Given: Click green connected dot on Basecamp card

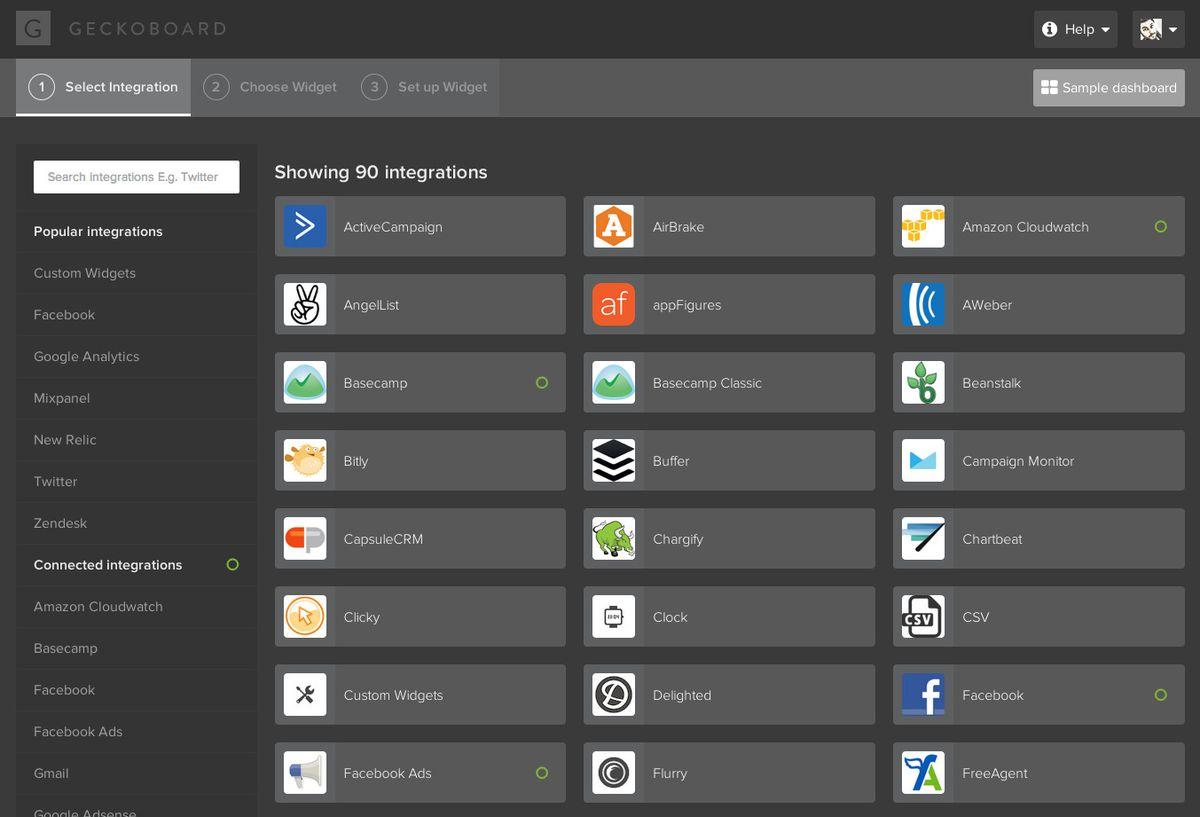Looking at the screenshot, I should (542, 383).
